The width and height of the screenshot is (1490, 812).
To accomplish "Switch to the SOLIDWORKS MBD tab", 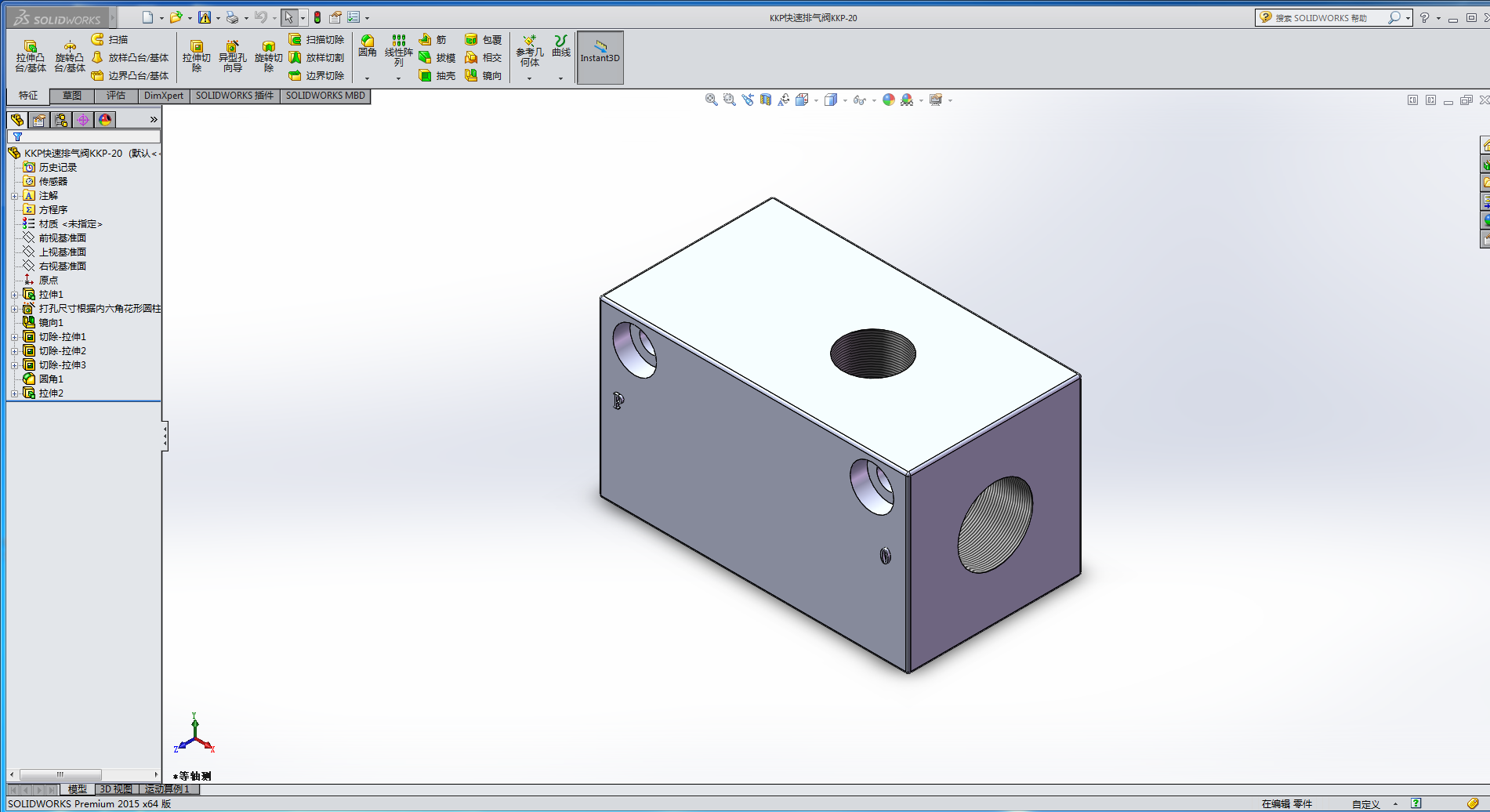I will click(325, 96).
